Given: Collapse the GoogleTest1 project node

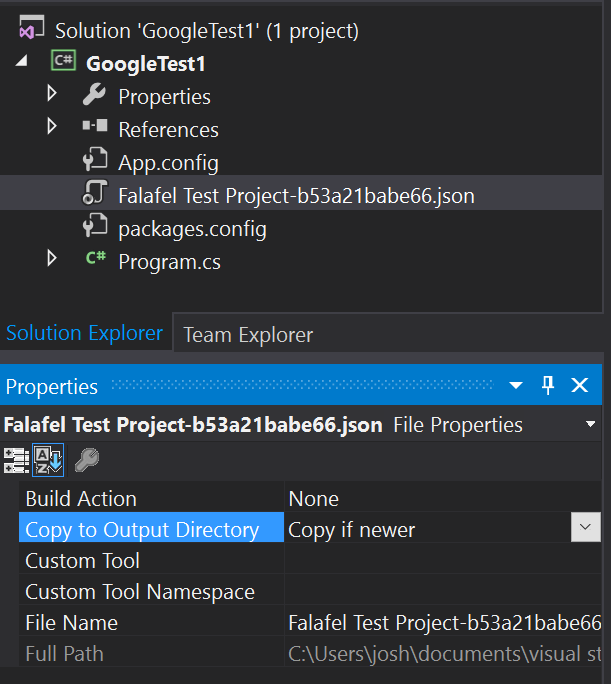Looking at the screenshot, I should (21, 61).
